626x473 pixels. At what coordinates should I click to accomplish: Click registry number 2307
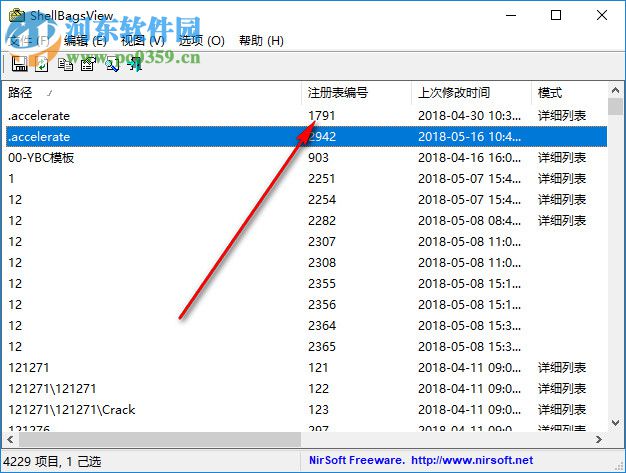click(322, 241)
